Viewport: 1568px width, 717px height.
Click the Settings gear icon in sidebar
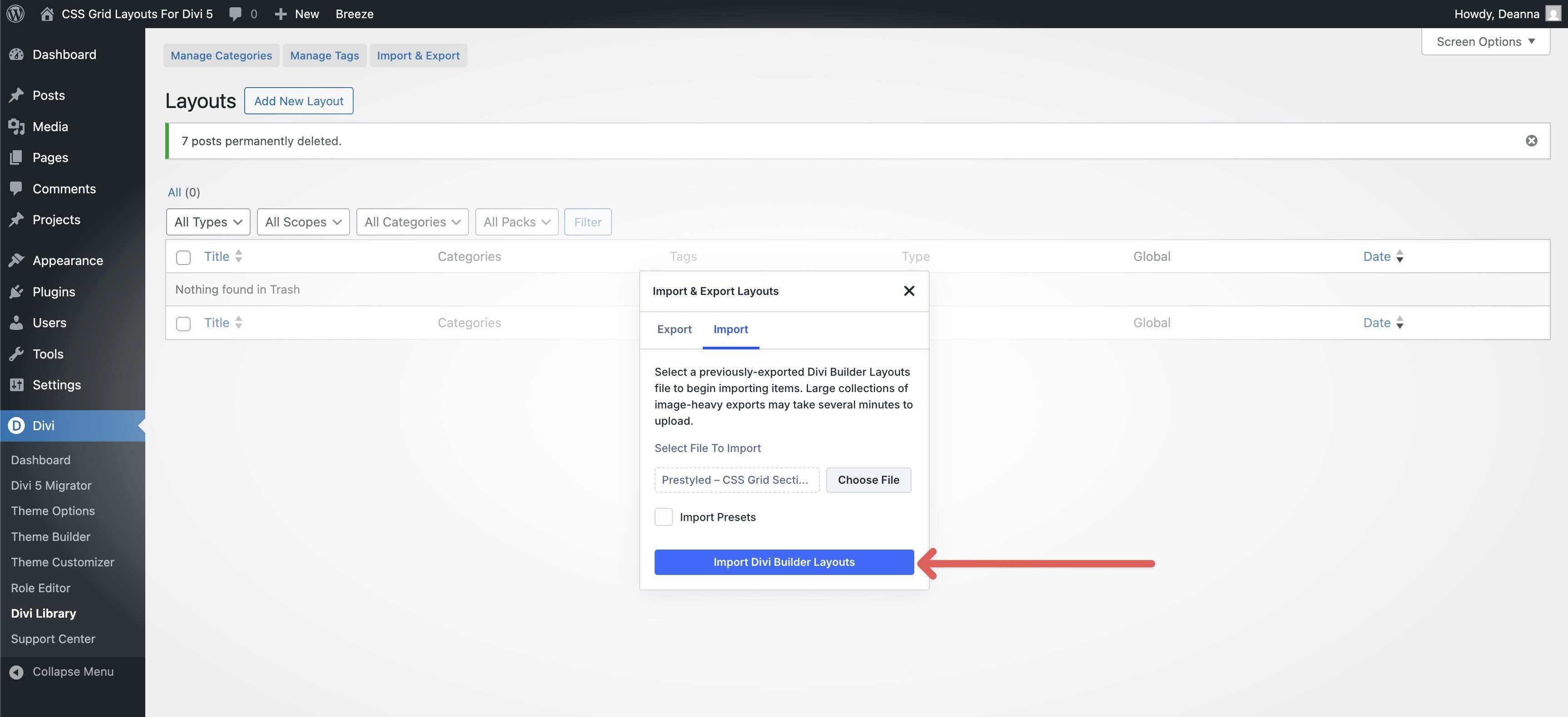(x=16, y=385)
